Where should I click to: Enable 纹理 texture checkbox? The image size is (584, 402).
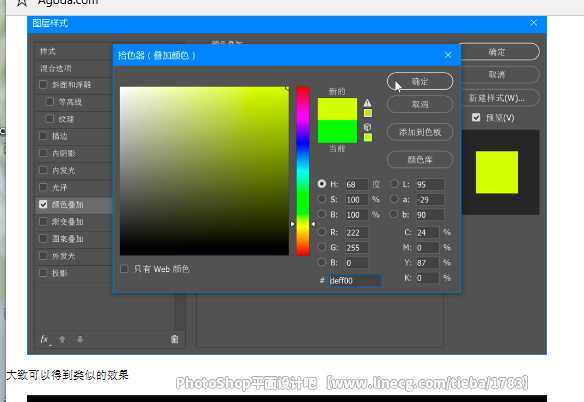[50, 118]
